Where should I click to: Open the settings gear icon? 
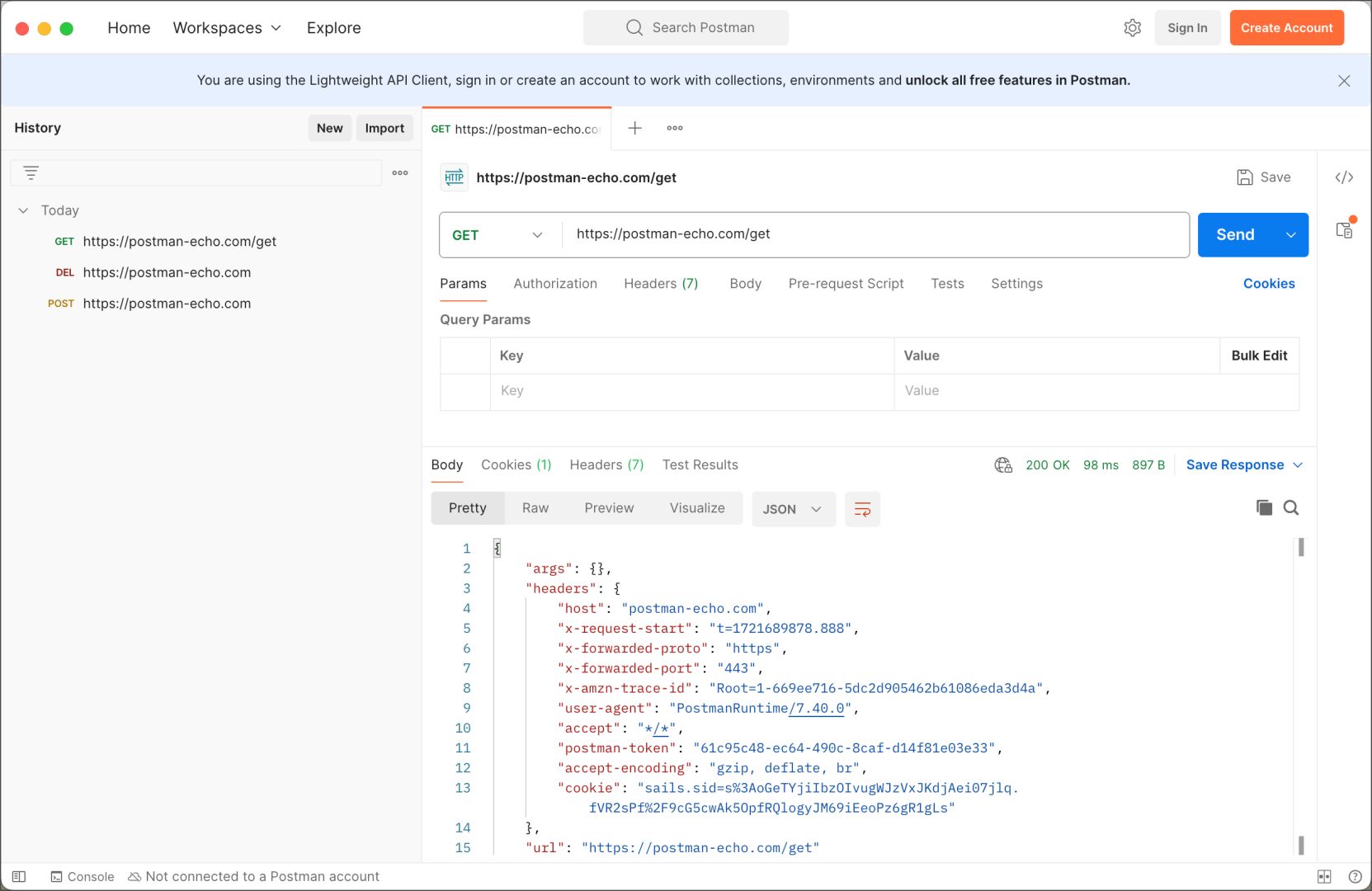click(x=1132, y=28)
